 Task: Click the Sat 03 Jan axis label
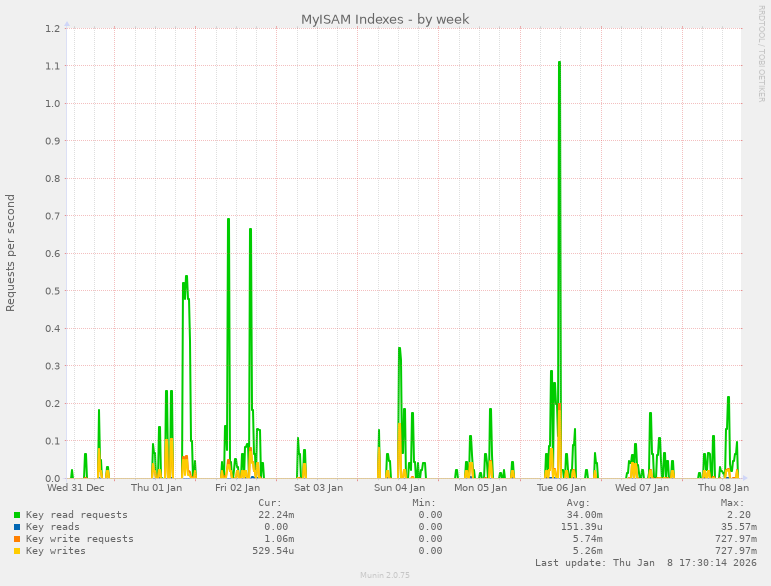[319, 488]
